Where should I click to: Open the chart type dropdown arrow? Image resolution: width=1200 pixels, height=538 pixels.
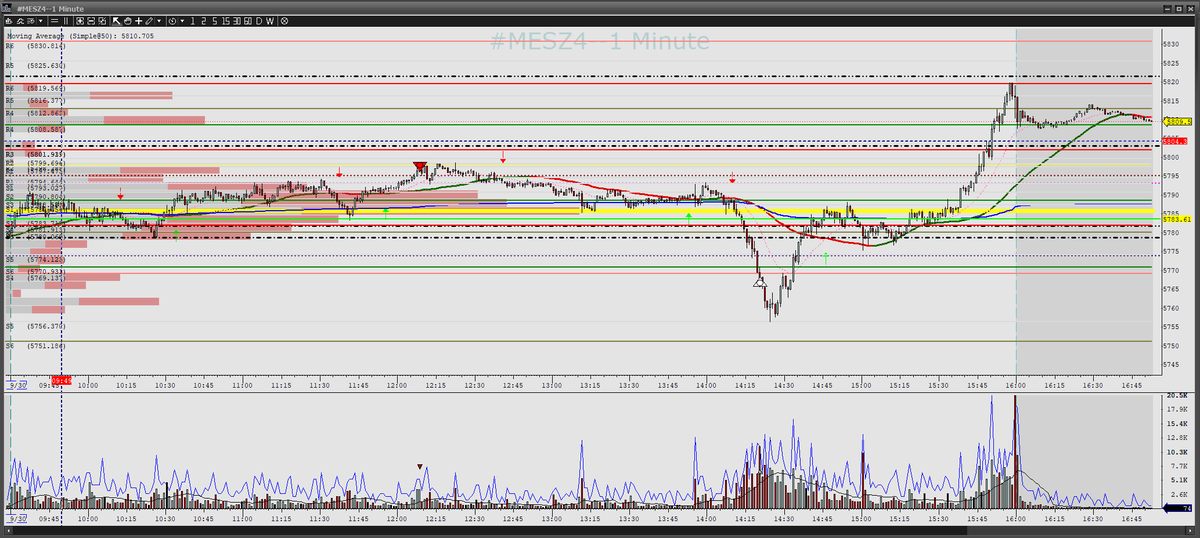point(41,21)
